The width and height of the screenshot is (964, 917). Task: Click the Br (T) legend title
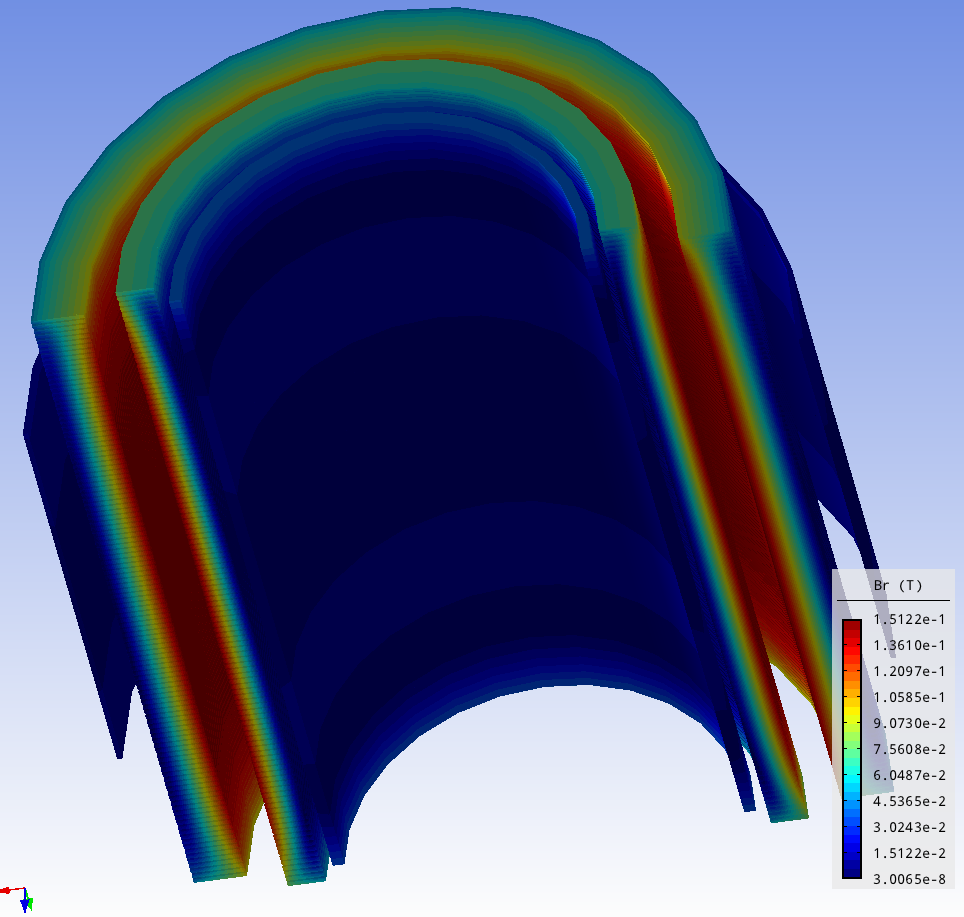(897, 585)
